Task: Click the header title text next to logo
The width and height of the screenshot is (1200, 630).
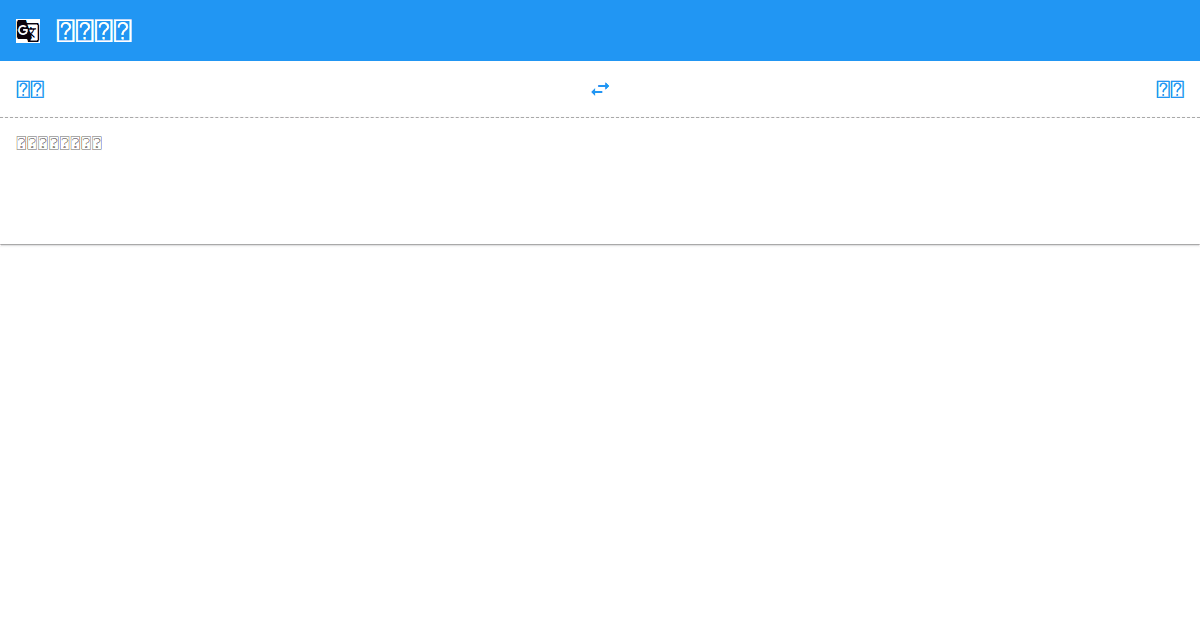Action: coord(94,31)
